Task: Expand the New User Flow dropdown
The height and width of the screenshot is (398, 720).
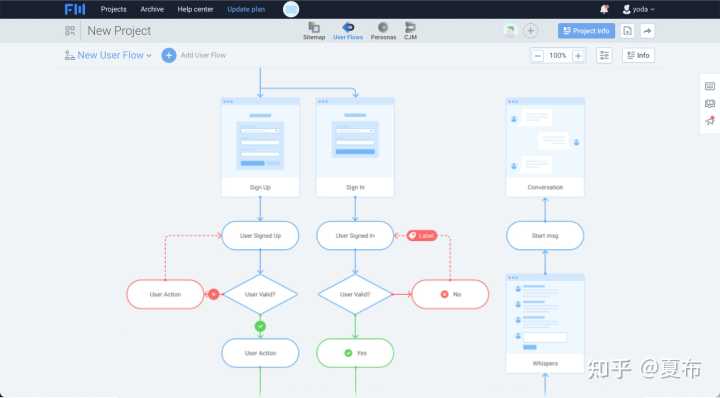Action: click(108, 55)
